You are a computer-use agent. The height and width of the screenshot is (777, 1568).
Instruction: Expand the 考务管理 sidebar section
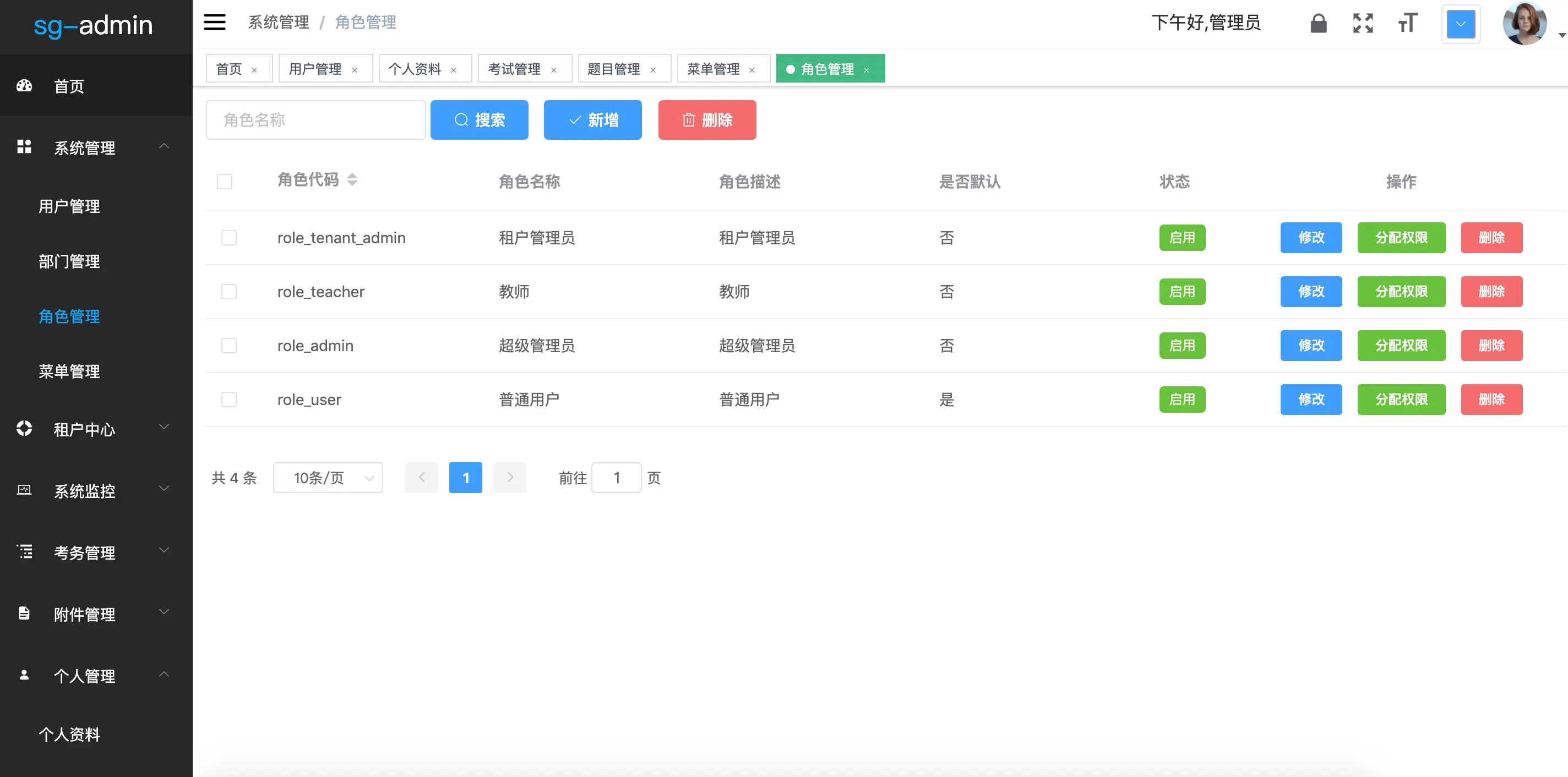coord(164,551)
